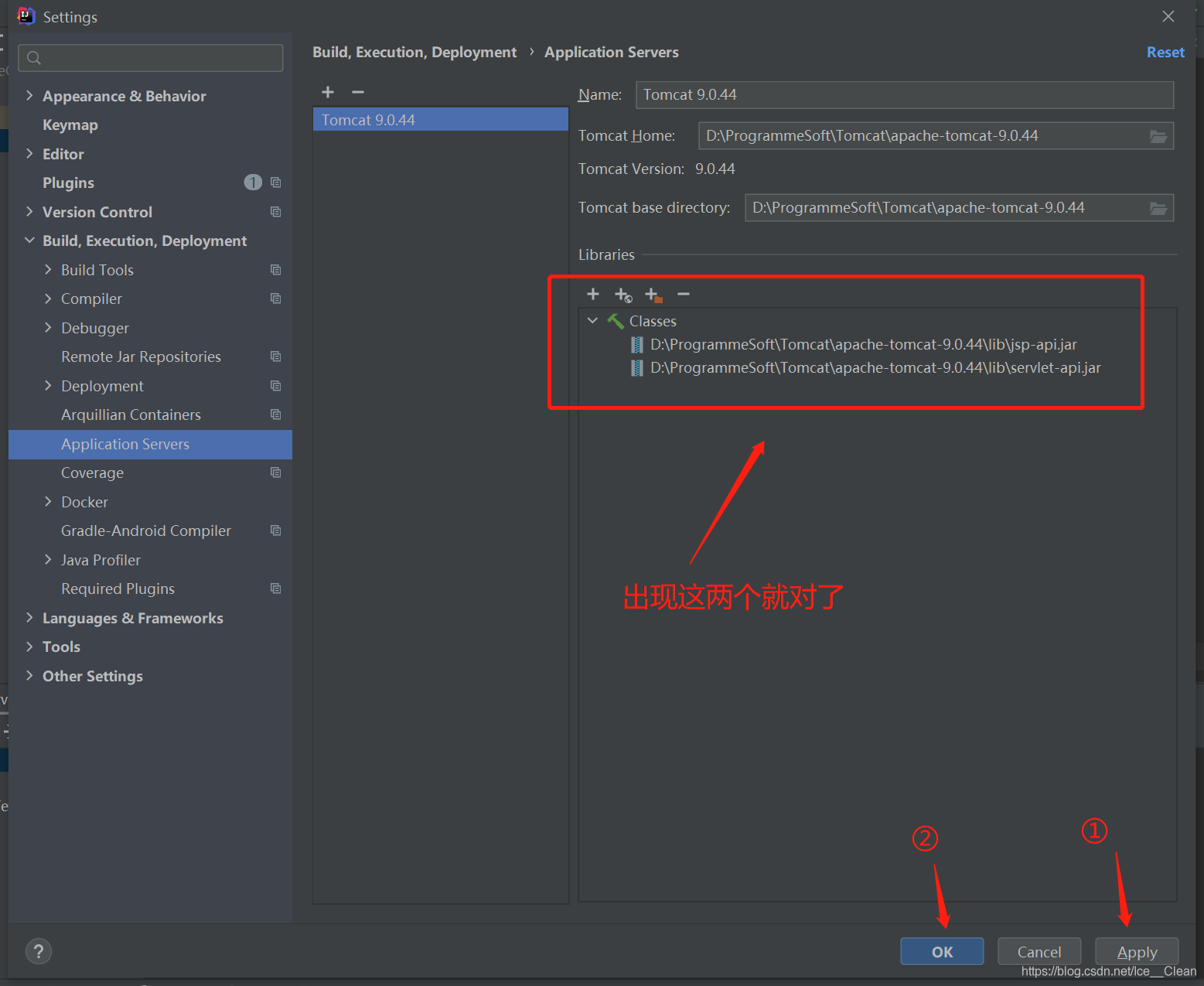Expand the Debugger node
The width and height of the screenshot is (1204, 986).
48,328
